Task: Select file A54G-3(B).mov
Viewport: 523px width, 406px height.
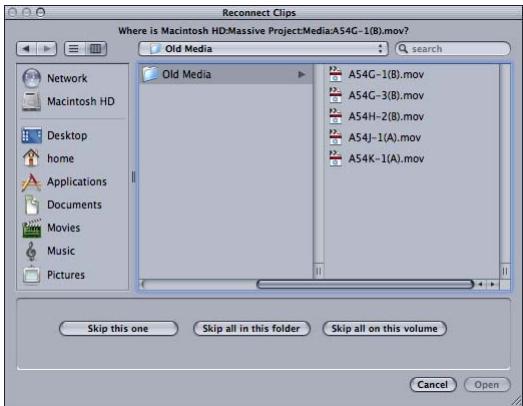Action: [377, 95]
